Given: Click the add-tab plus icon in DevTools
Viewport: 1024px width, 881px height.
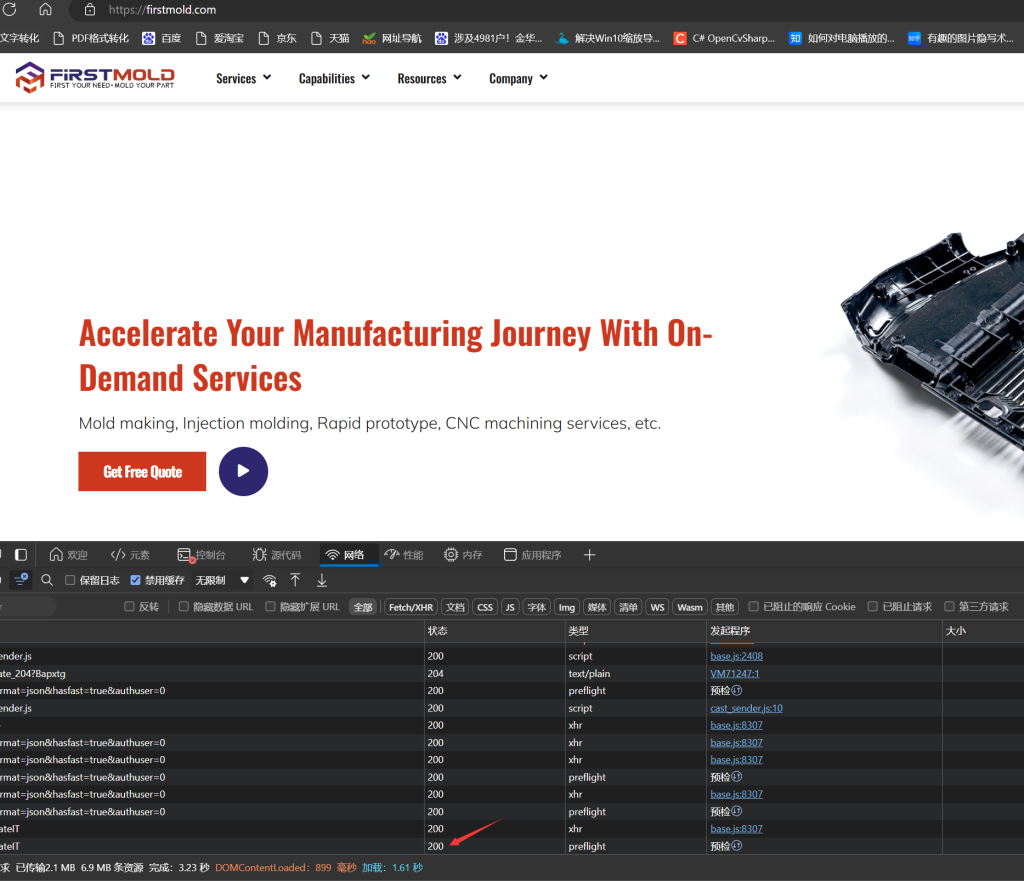Looking at the screenshot, I should pos(589,555).
